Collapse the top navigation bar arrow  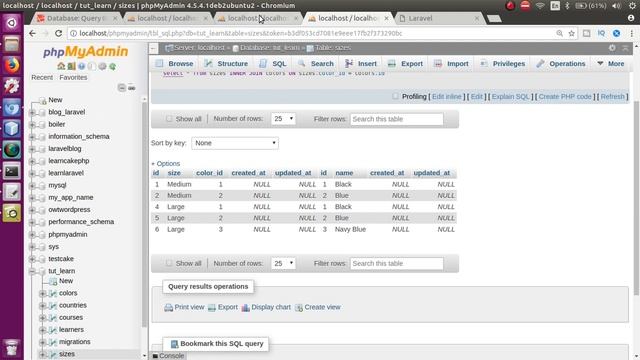coord(625,48)
